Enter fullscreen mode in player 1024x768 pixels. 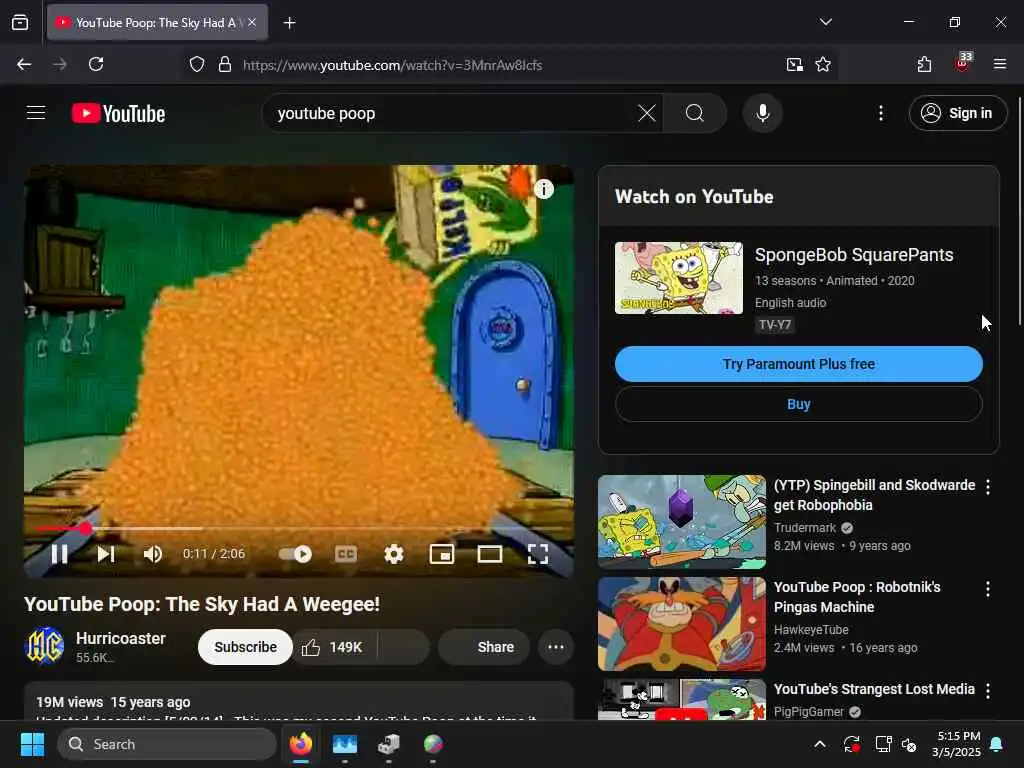point(537,554)
